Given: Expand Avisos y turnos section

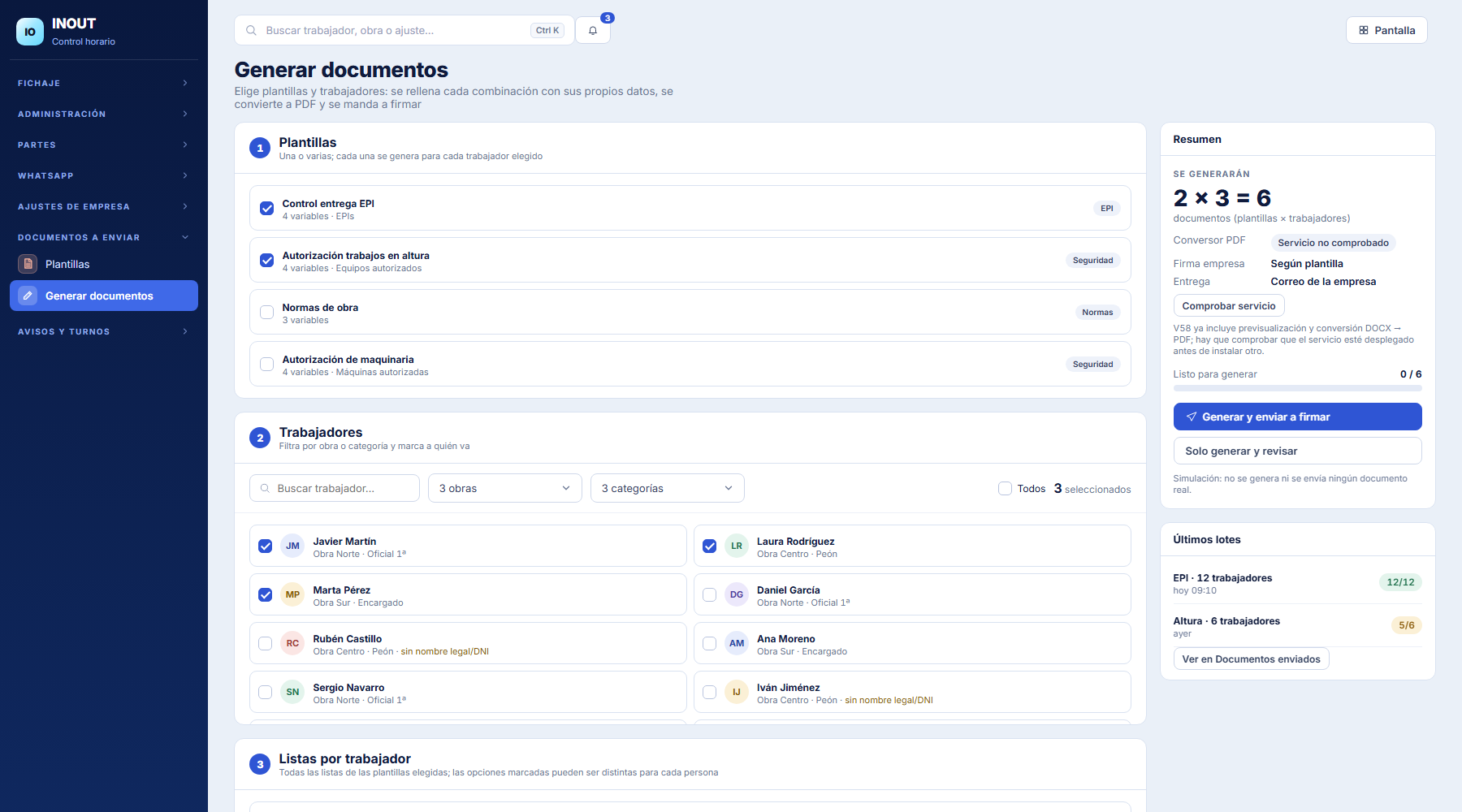Looking at the screenshot, I should click(104, 331).
